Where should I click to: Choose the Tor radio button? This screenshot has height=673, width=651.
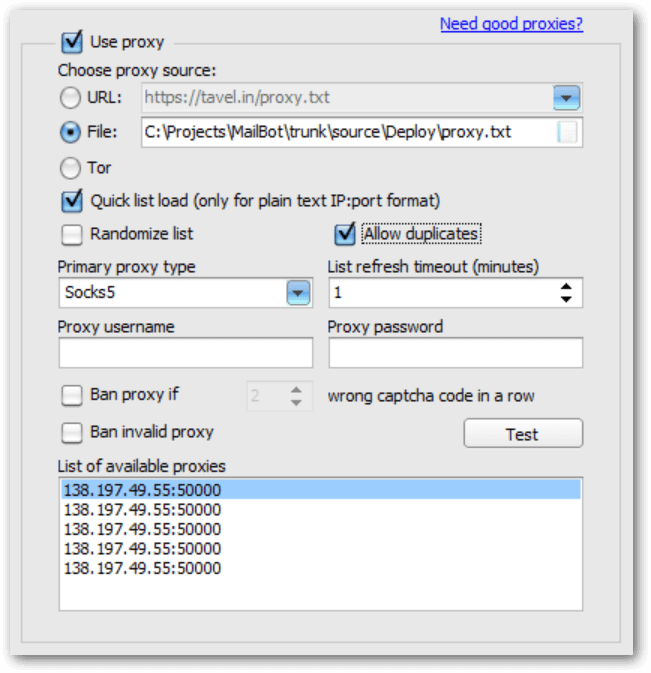coord(70,168)
